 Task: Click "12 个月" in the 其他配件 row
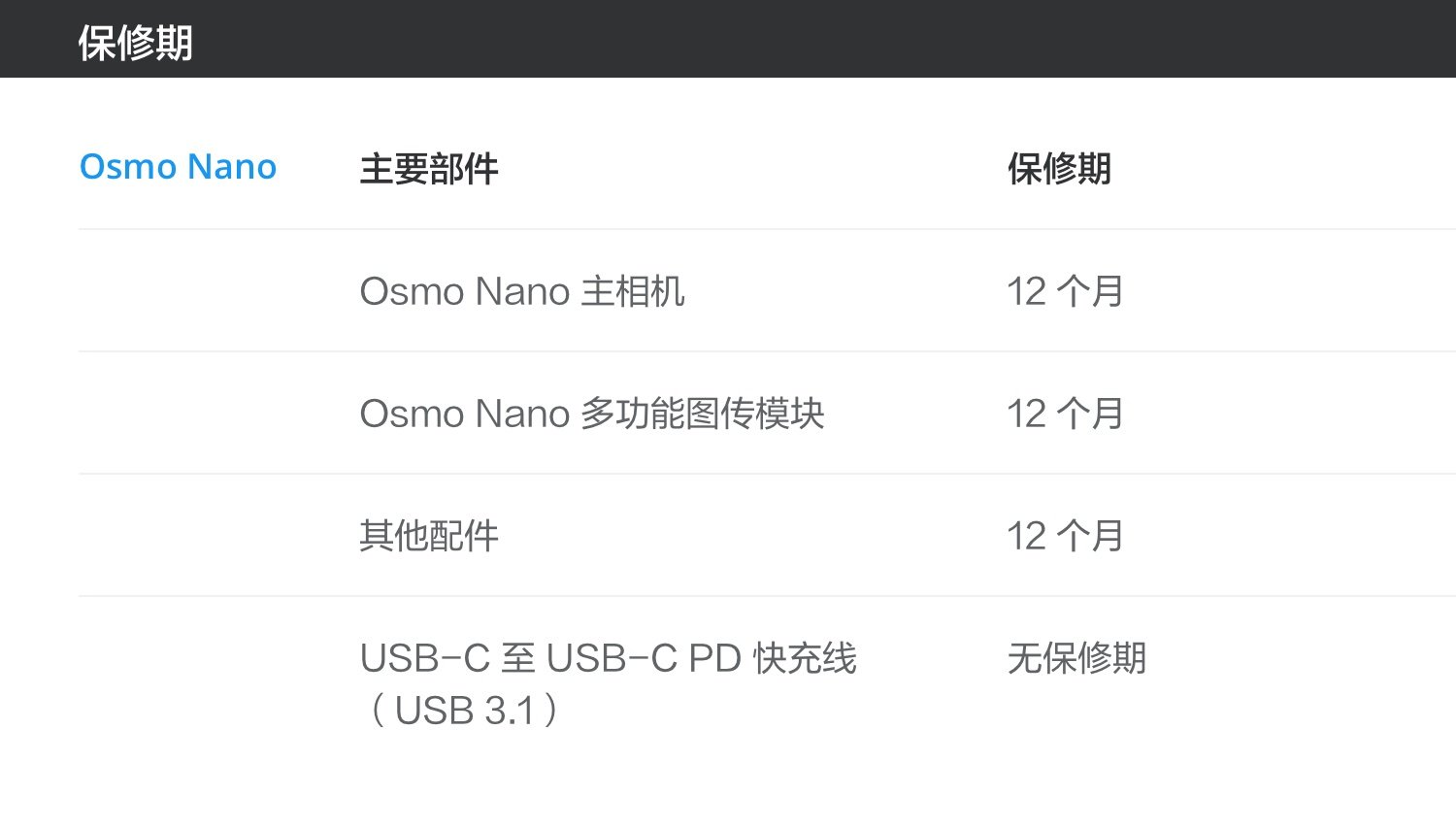click(1065, 536)
